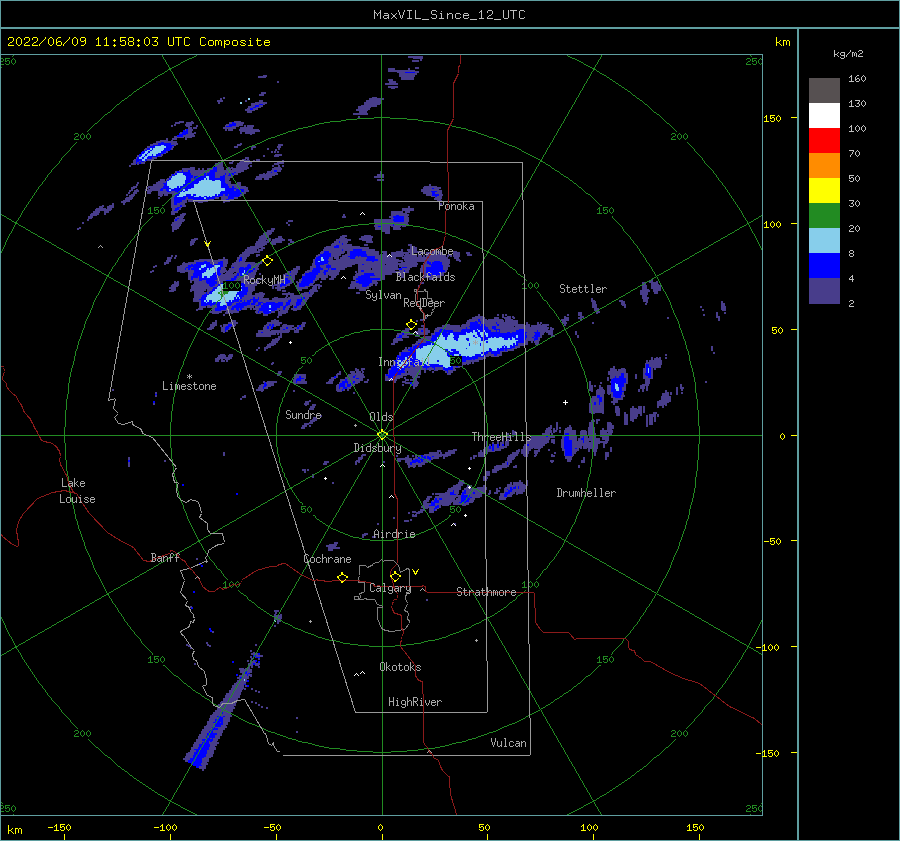
Task: Click the ThreeHills city label
Action: pyautogui.click(x=502, y=437)
